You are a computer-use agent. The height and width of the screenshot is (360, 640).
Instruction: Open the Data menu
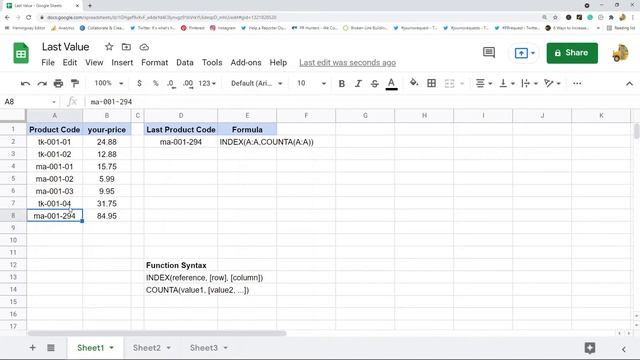click(x=184, y=62)
